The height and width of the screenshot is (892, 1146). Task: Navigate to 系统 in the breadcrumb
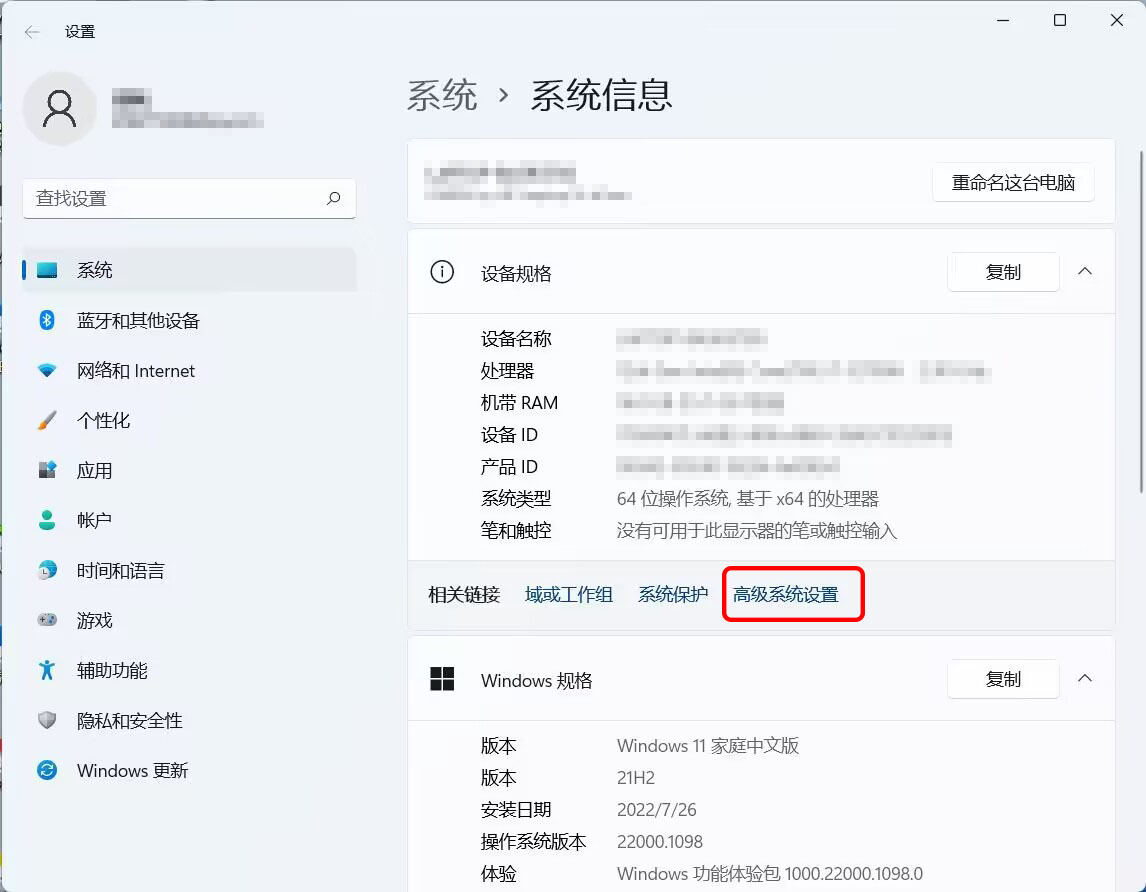click(x=442, y=96)
